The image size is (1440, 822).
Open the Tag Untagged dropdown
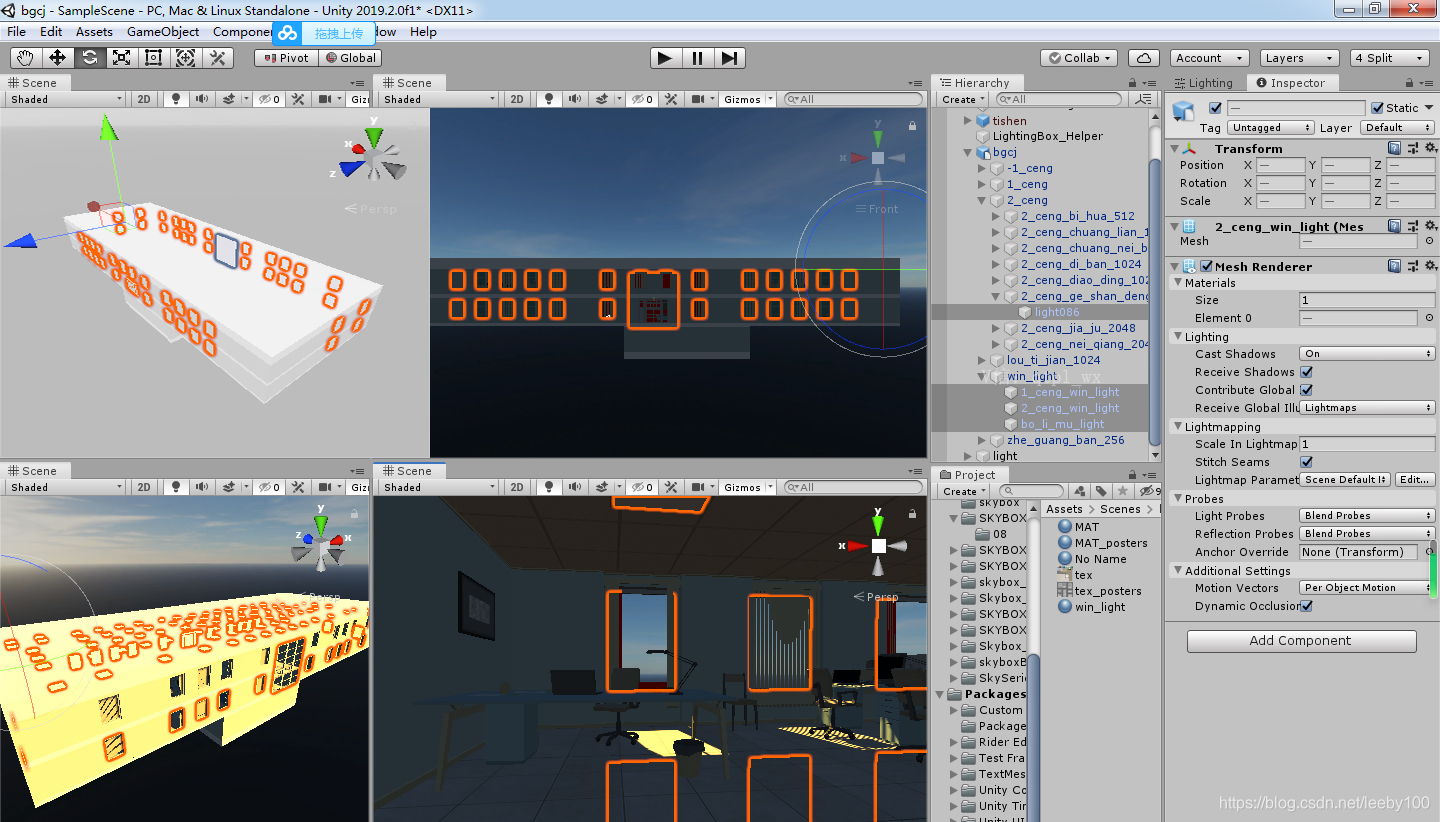1270,128
